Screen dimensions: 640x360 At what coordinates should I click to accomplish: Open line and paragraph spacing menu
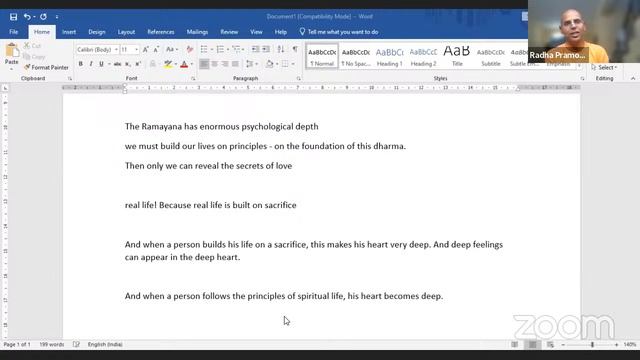click(252, 64)
